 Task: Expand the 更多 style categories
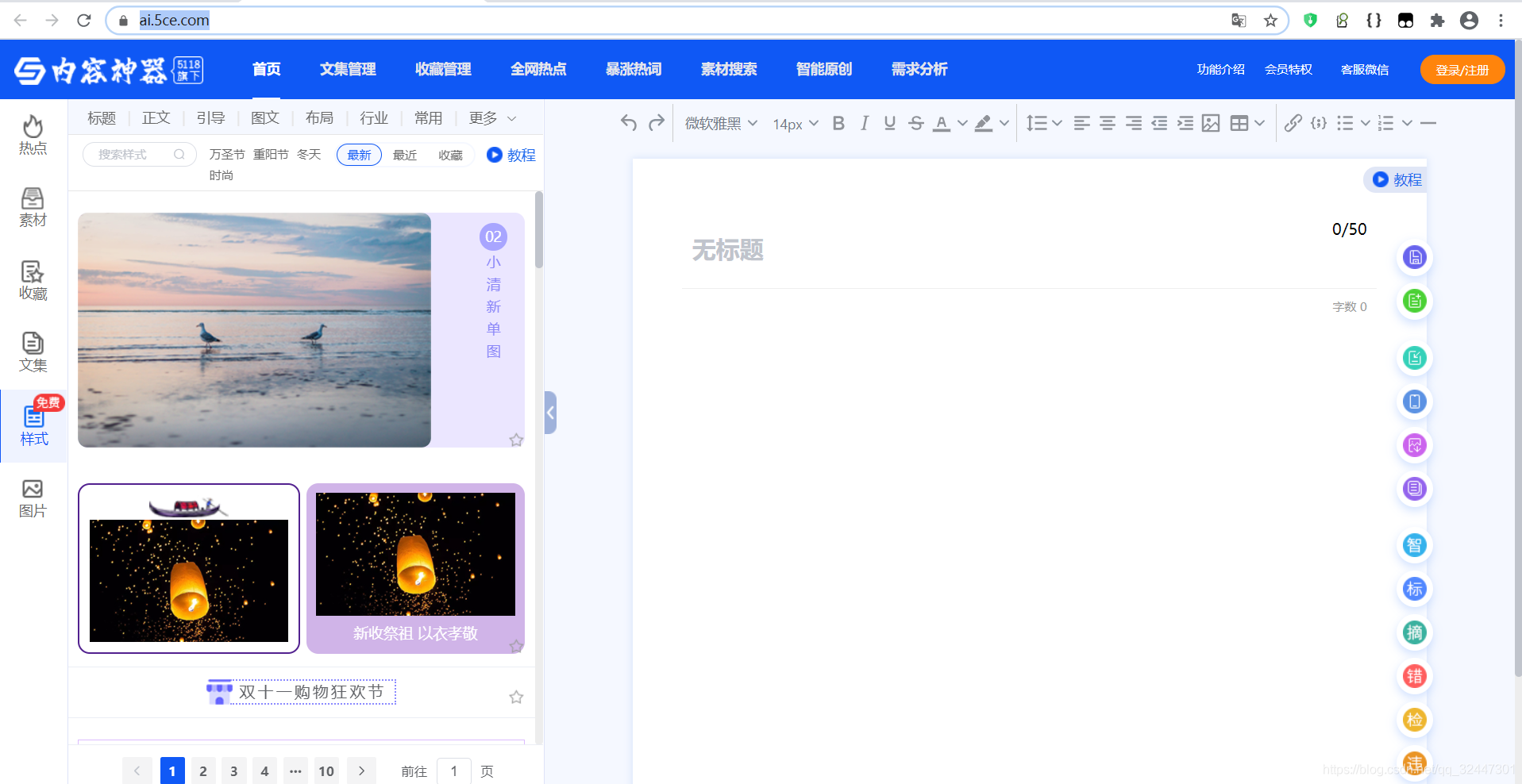click(x=492, y=118)
